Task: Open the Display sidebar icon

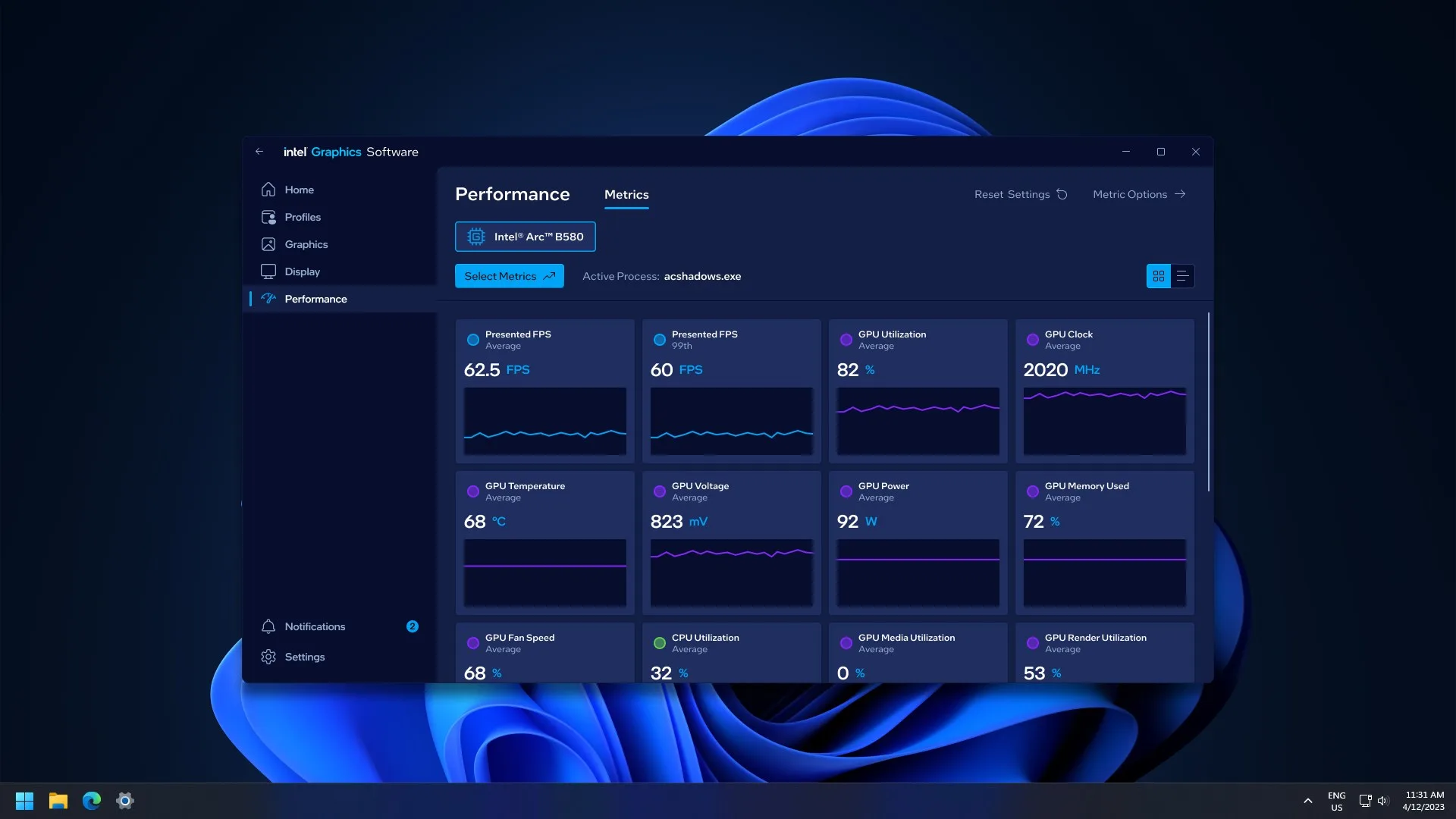Action: [268, 271]
